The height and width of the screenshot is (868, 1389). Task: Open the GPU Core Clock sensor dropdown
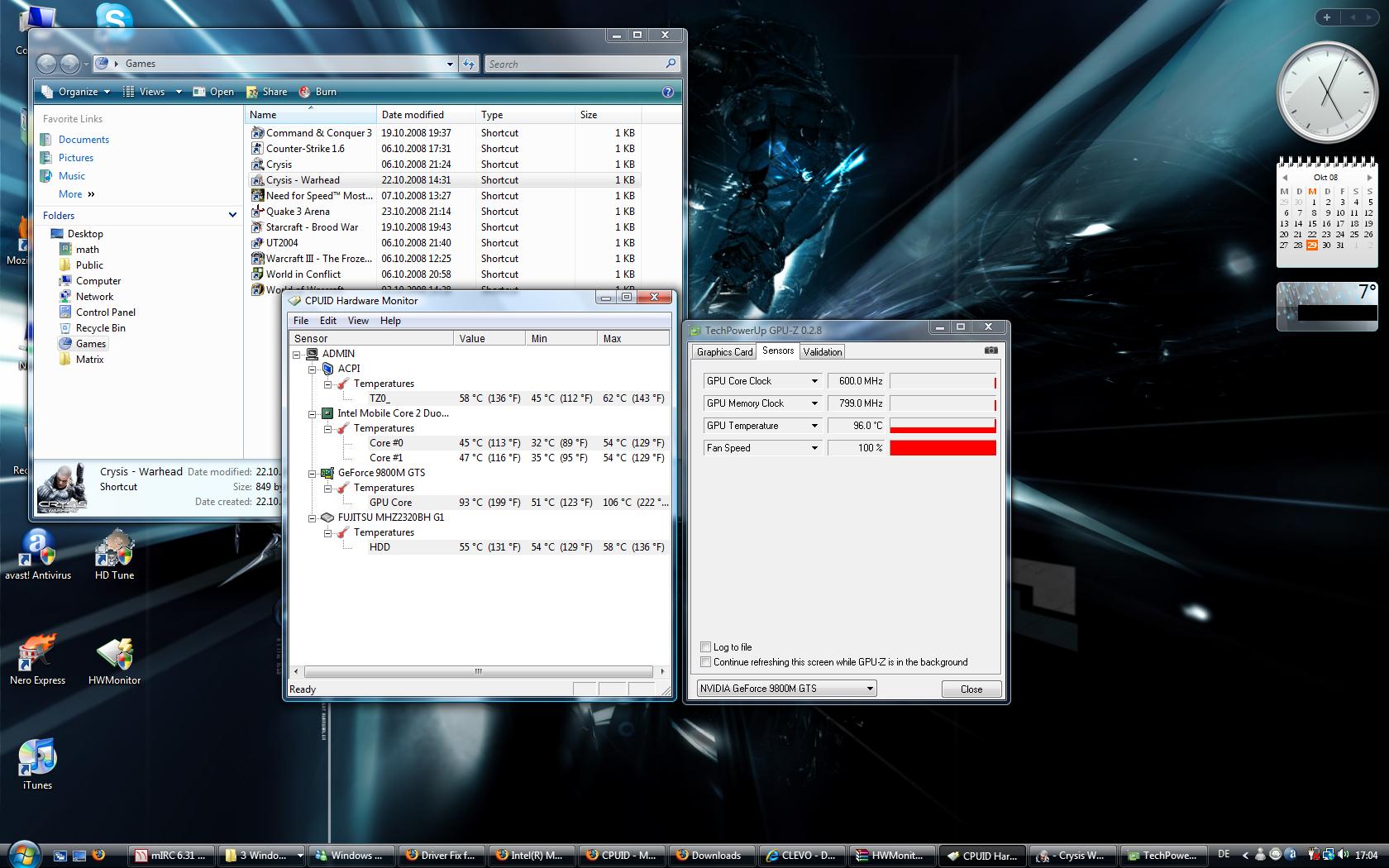point(814,381)
